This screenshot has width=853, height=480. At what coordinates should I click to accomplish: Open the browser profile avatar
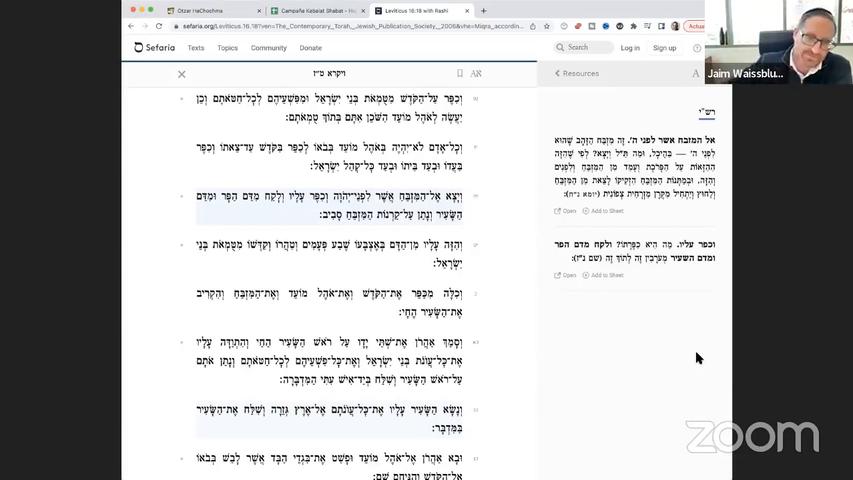(675, 26)
